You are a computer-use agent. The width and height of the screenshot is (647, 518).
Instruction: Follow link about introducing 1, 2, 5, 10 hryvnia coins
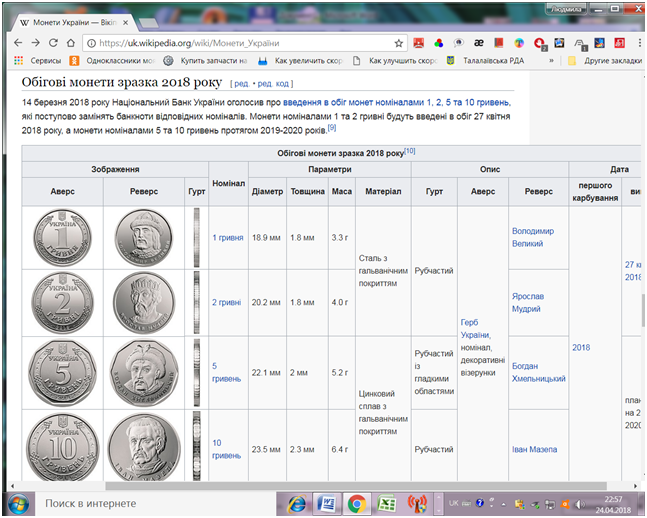pyautogui.click(x=397, y=102)
